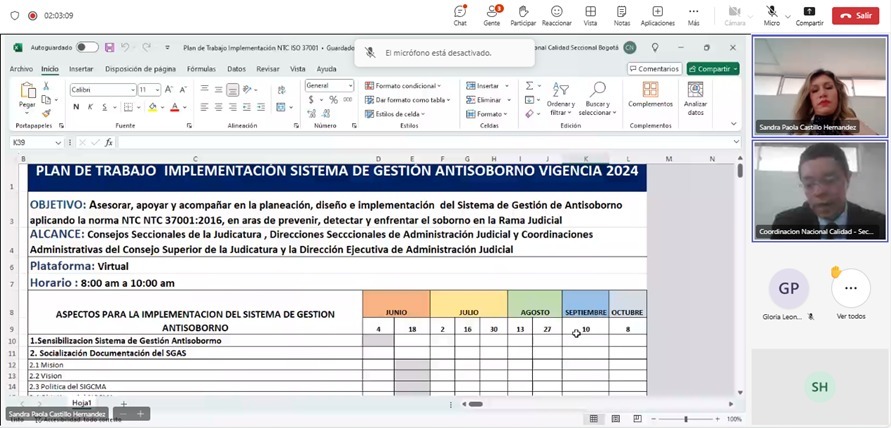This screenshot has width=891, height=428.
Task: Open the Datos ribbon tab
Action: pos(236,69)
